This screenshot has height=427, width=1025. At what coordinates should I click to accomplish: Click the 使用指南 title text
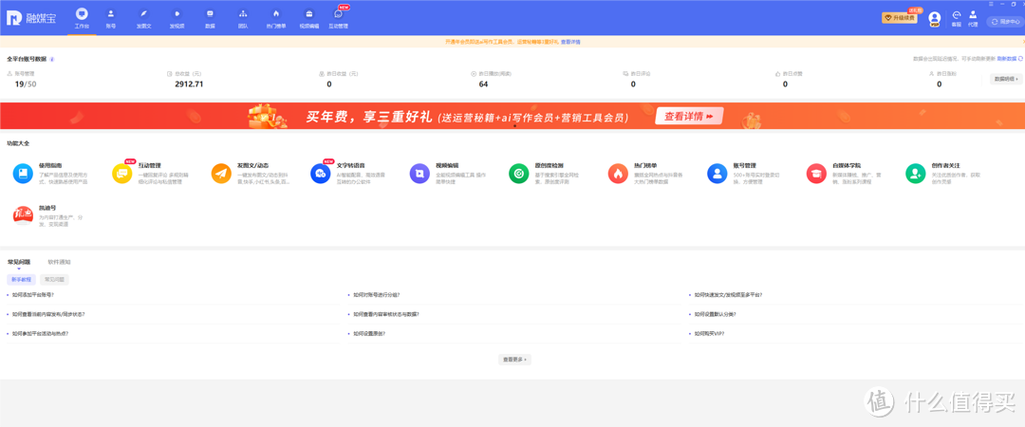tap(50, 166)
